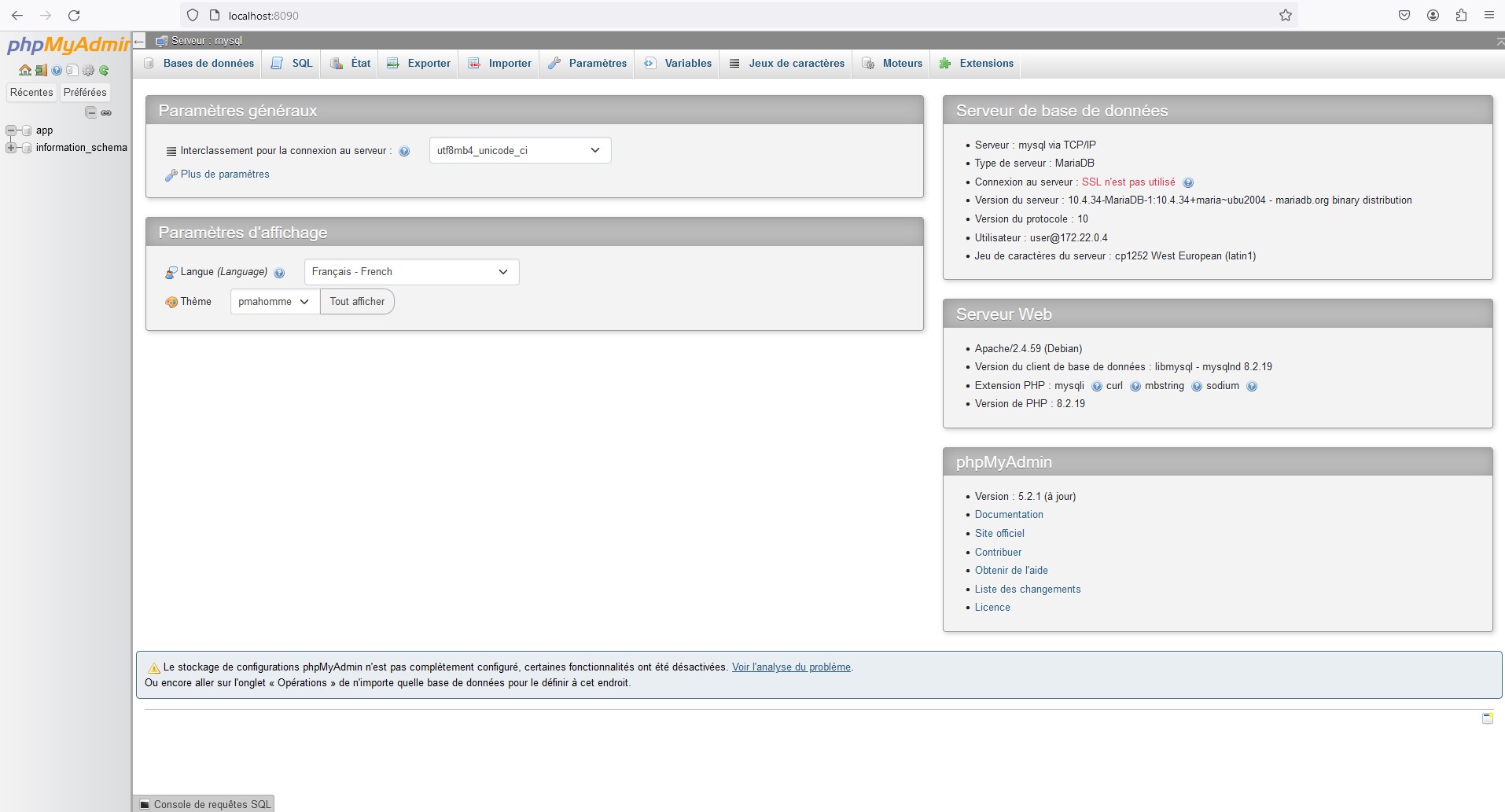Open the Licence link
The height and width of the screenshot is (812, 1505).
992,608
